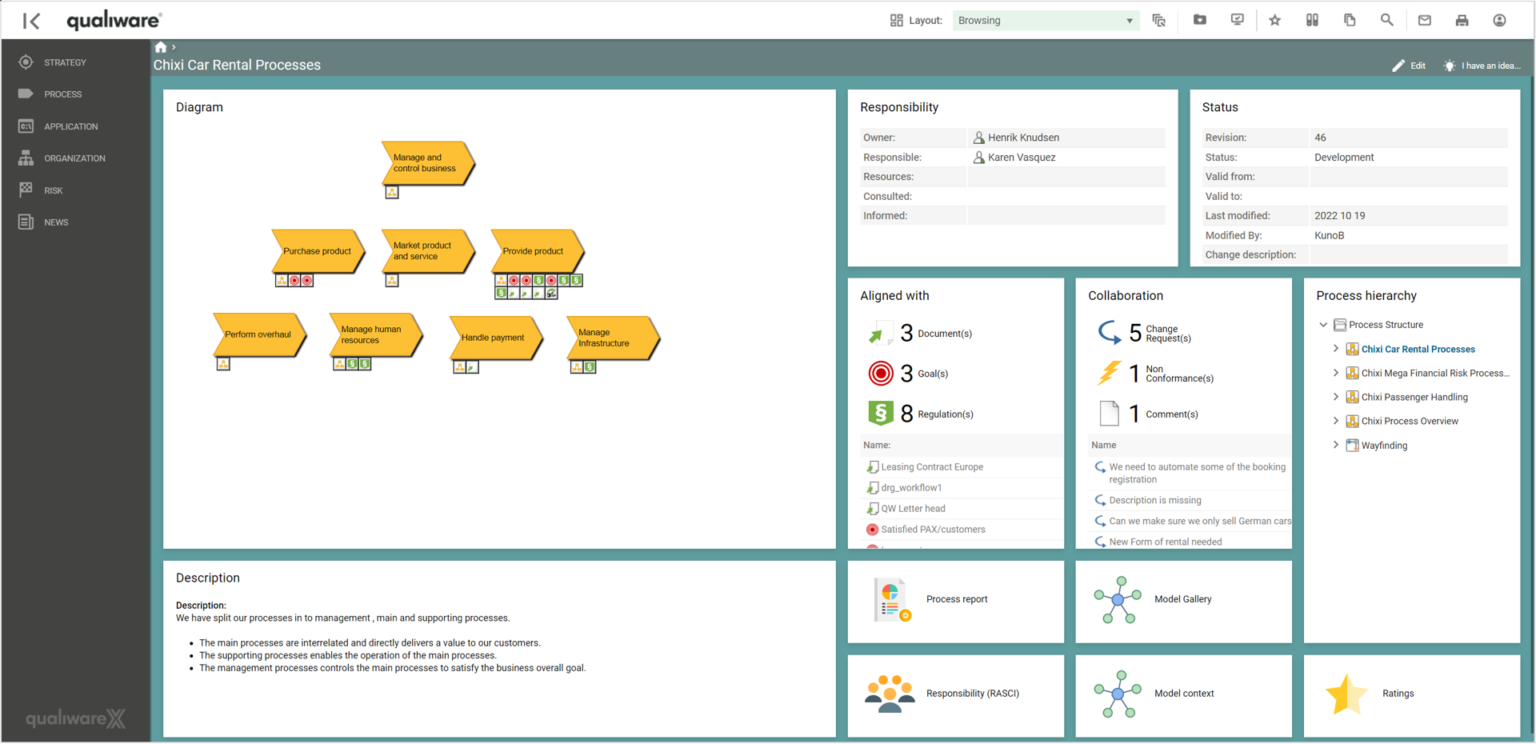Expand the Chixi Passenger Handling tree item
This screenshot has height=744, width=1536.
point(1336,397)
